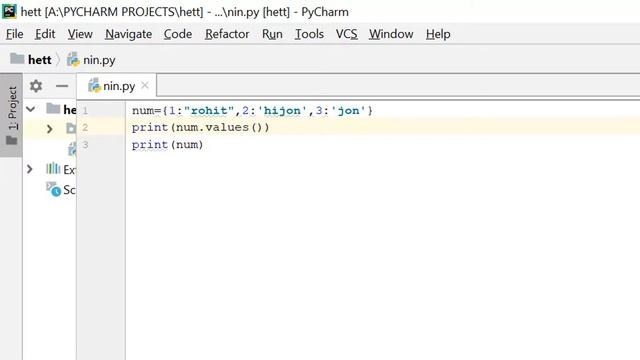The width and height of the screenshot is (640, 360).
Task: Open the View menu
Action: pyautogui.click(x=80, y=34)
